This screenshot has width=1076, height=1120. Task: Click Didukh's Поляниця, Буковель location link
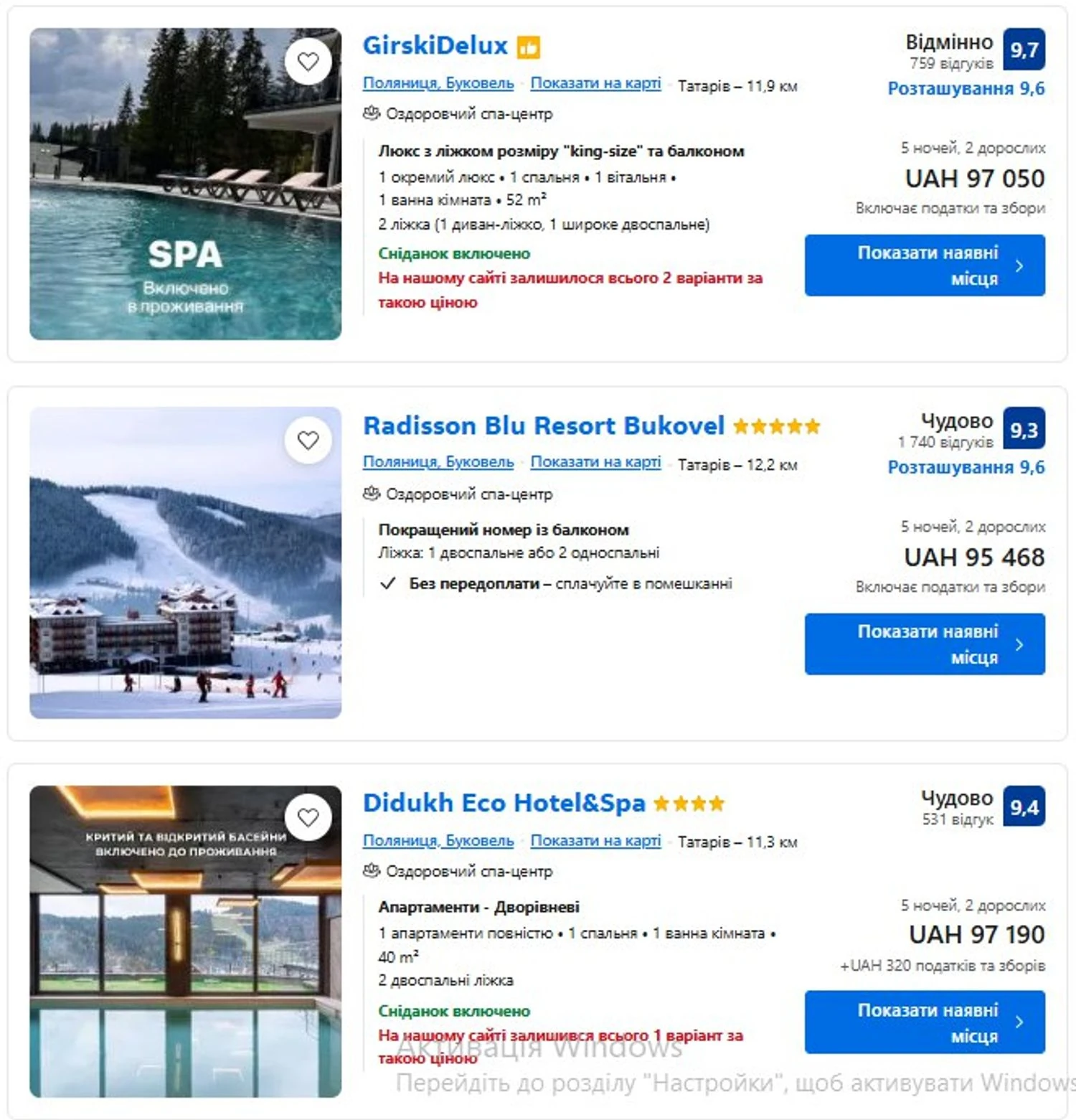(438, 840)
